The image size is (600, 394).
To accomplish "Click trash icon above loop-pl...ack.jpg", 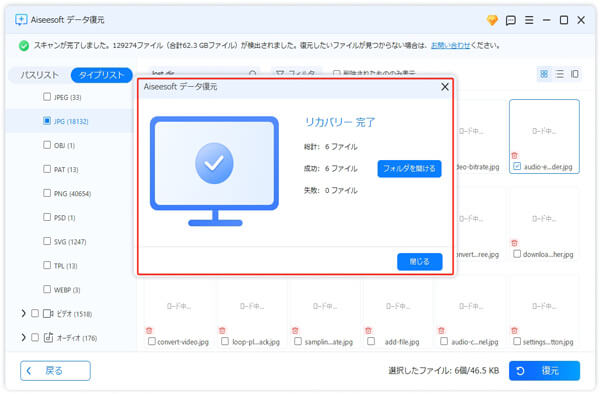I will [x=222, y=330].
